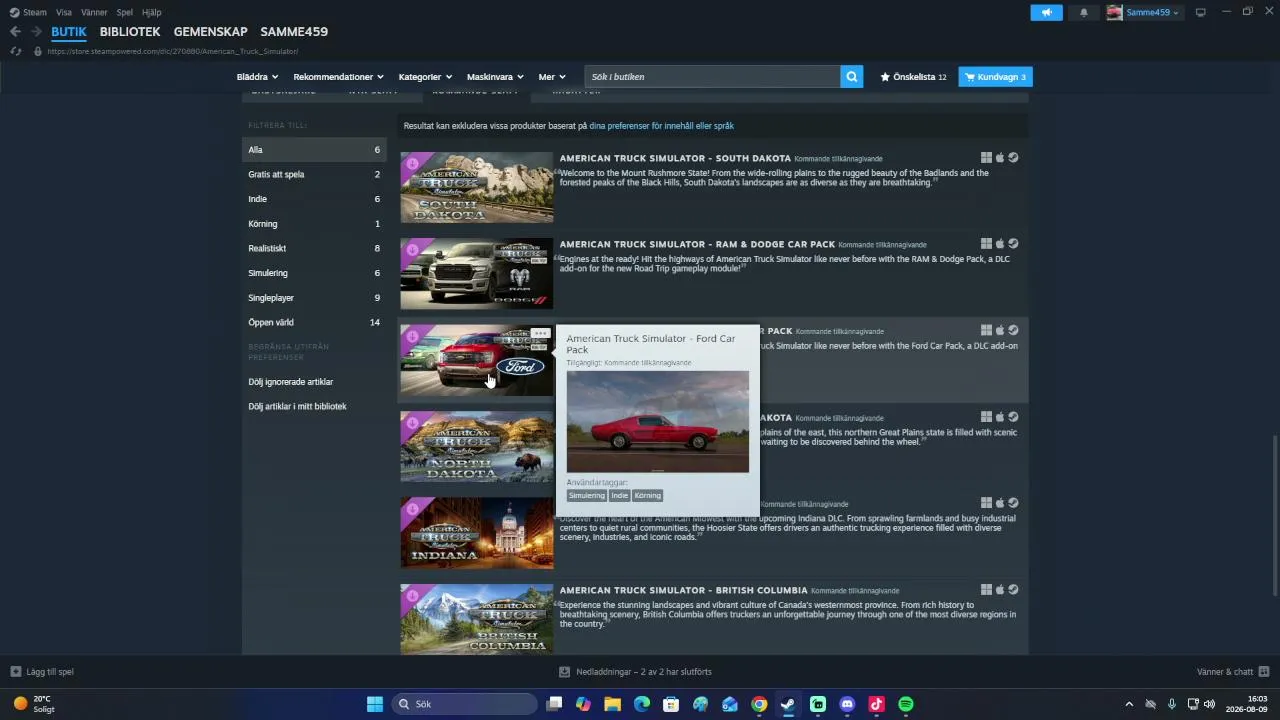The width and height of the screenshot is (1280, 720).
Task: Open the Samme459 account dropdown
Action: click(1143, 12)
